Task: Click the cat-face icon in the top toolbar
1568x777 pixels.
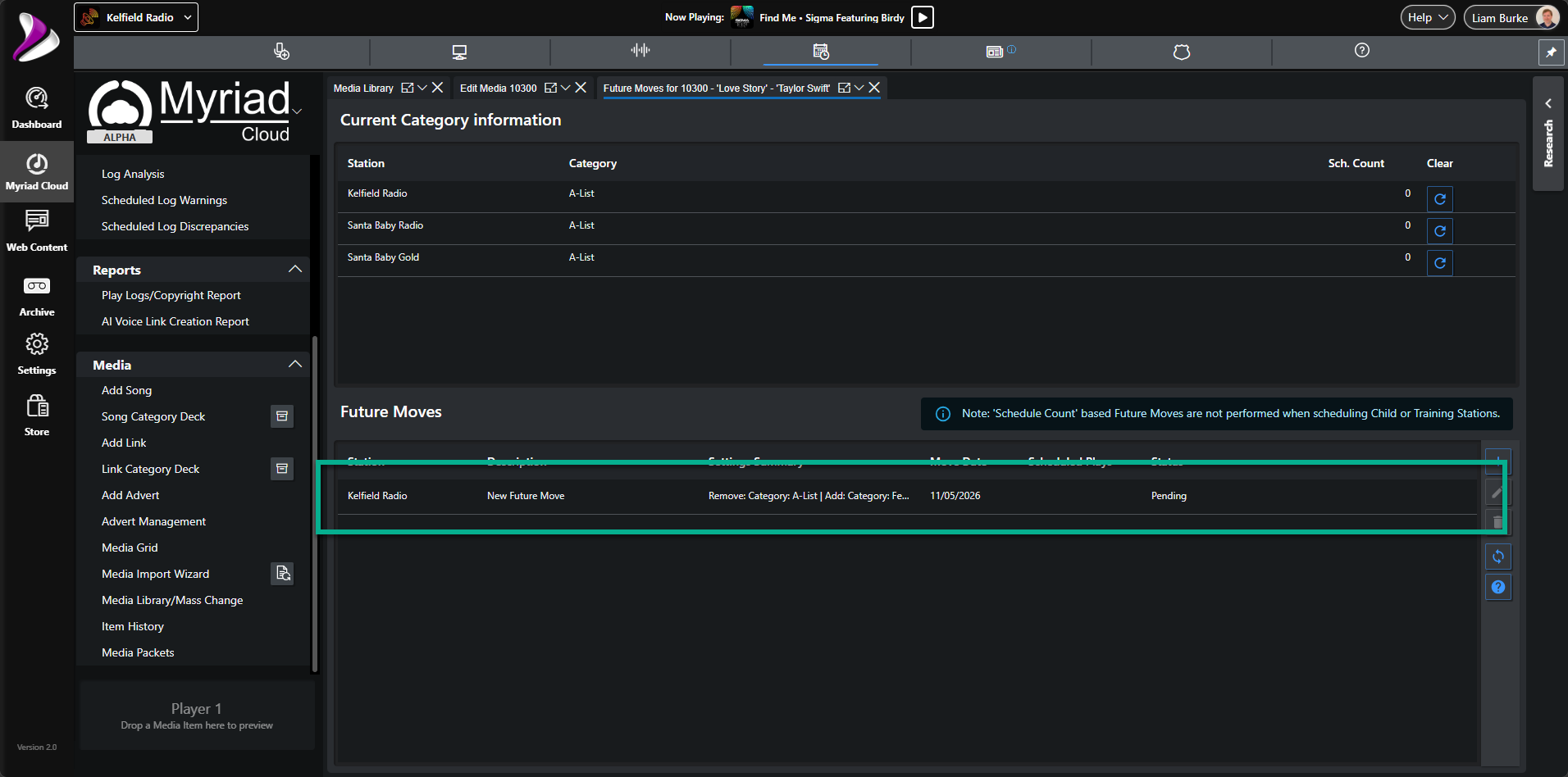Action: 1182,52
